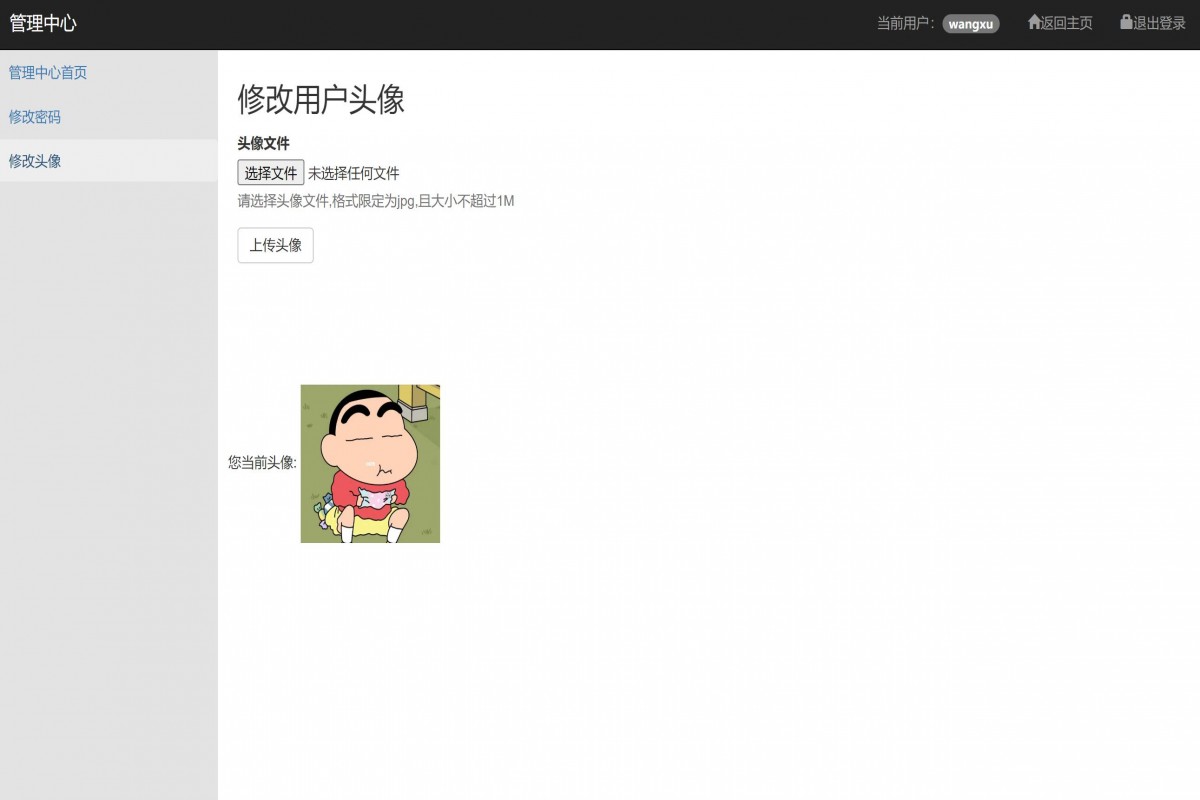Image resolution: width=1200 pixels, height=800 pixels.
Task: Click the 选择文件 file chooser button
Action: click(x=271, y=173)
